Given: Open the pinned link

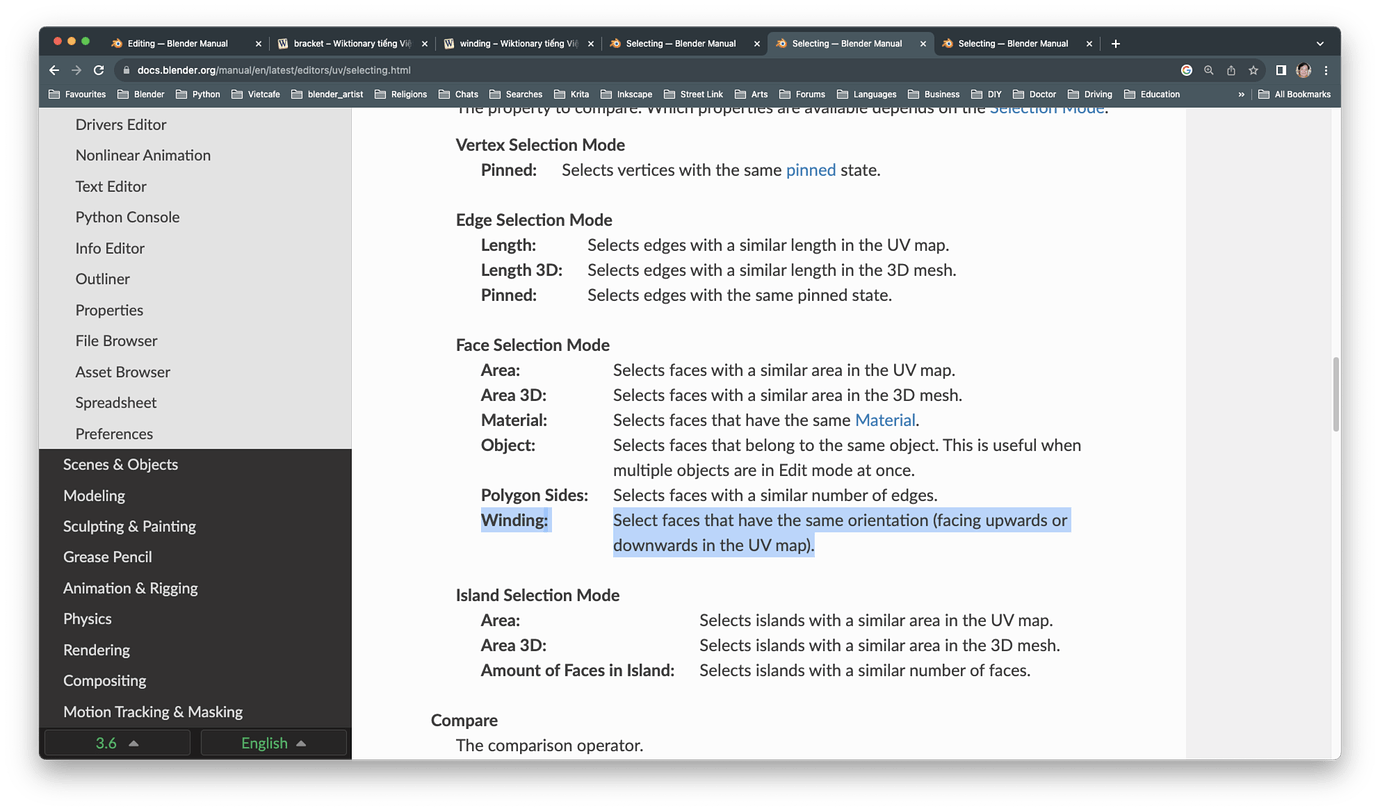Looking at the screenshot, I should [x=811, y=170].
